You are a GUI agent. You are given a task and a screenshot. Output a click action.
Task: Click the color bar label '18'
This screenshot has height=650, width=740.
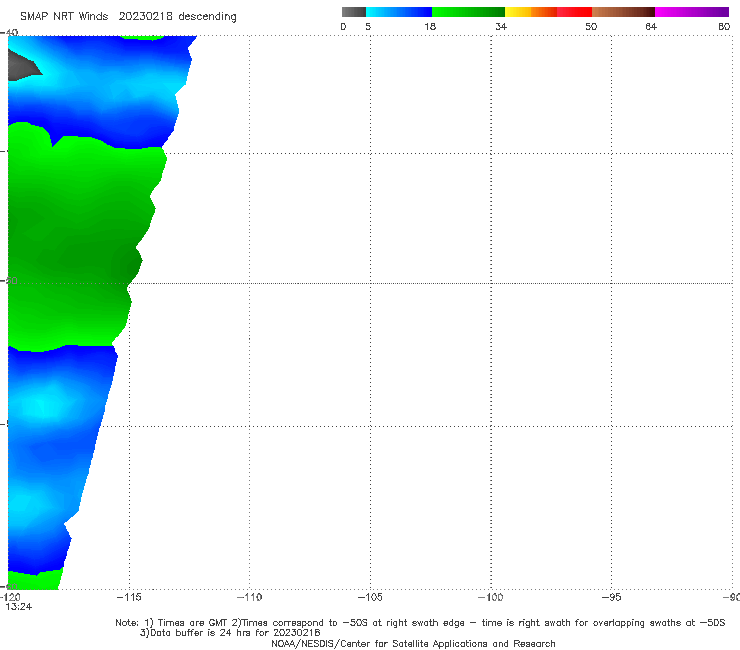coord(430,26)
